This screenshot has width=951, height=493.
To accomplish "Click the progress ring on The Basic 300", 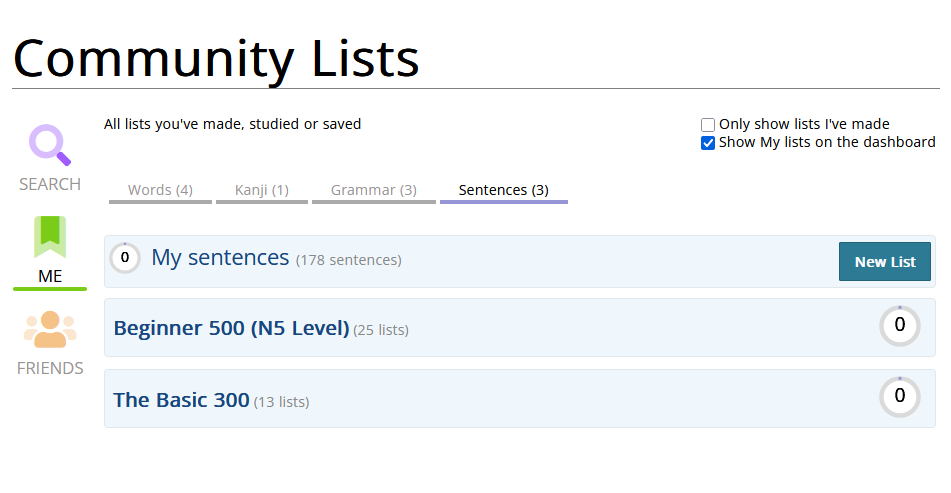I will pos(899,397).
